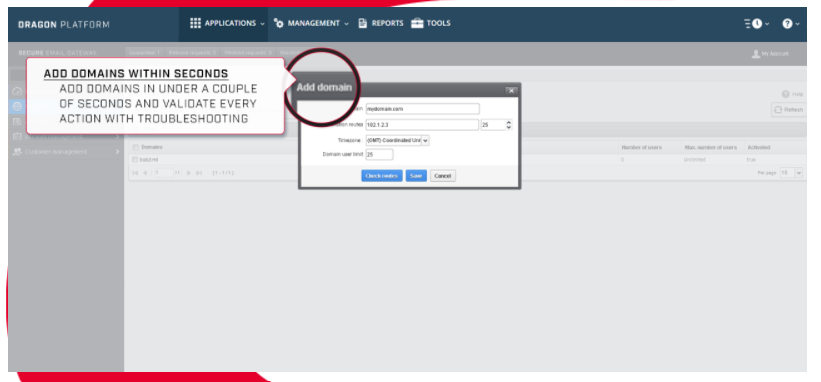Viewport: 821px width, 382px height.
Task: Increase the port value 25 stepper
Action: pyautogui.click(x=508, y=122)
